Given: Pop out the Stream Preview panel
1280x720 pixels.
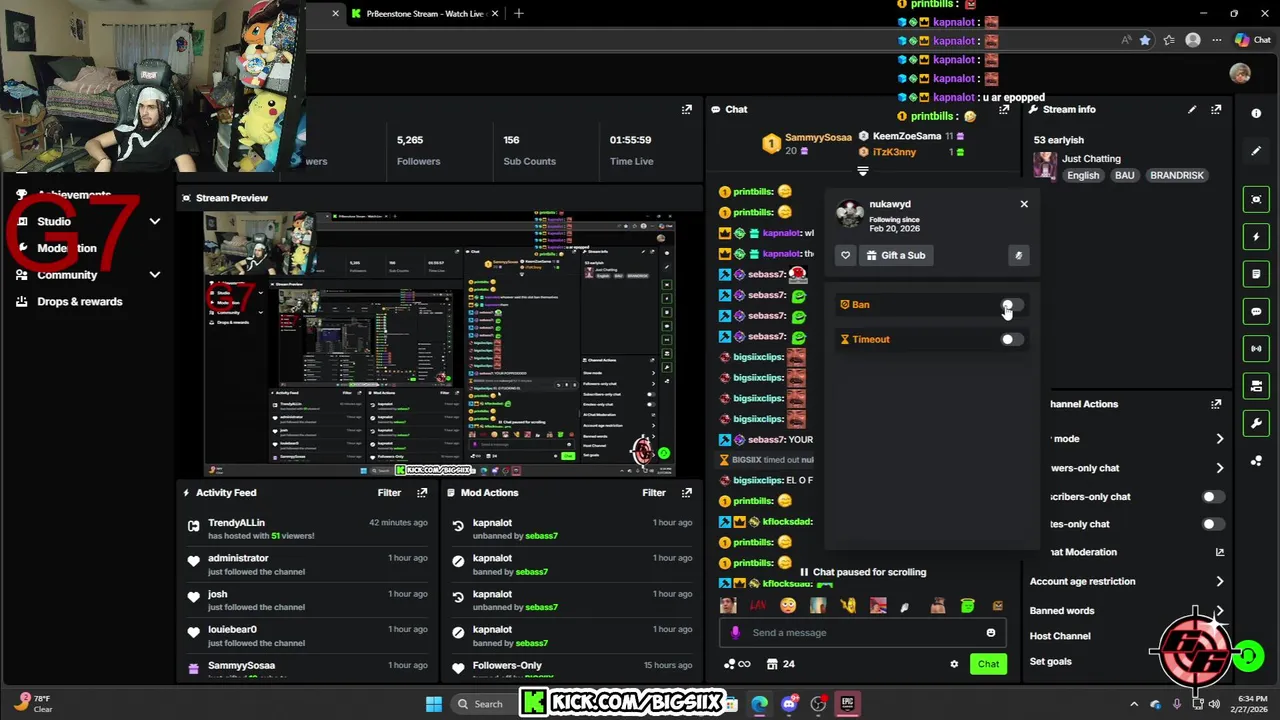Looking at the screenshot, I should coord(687,109).
